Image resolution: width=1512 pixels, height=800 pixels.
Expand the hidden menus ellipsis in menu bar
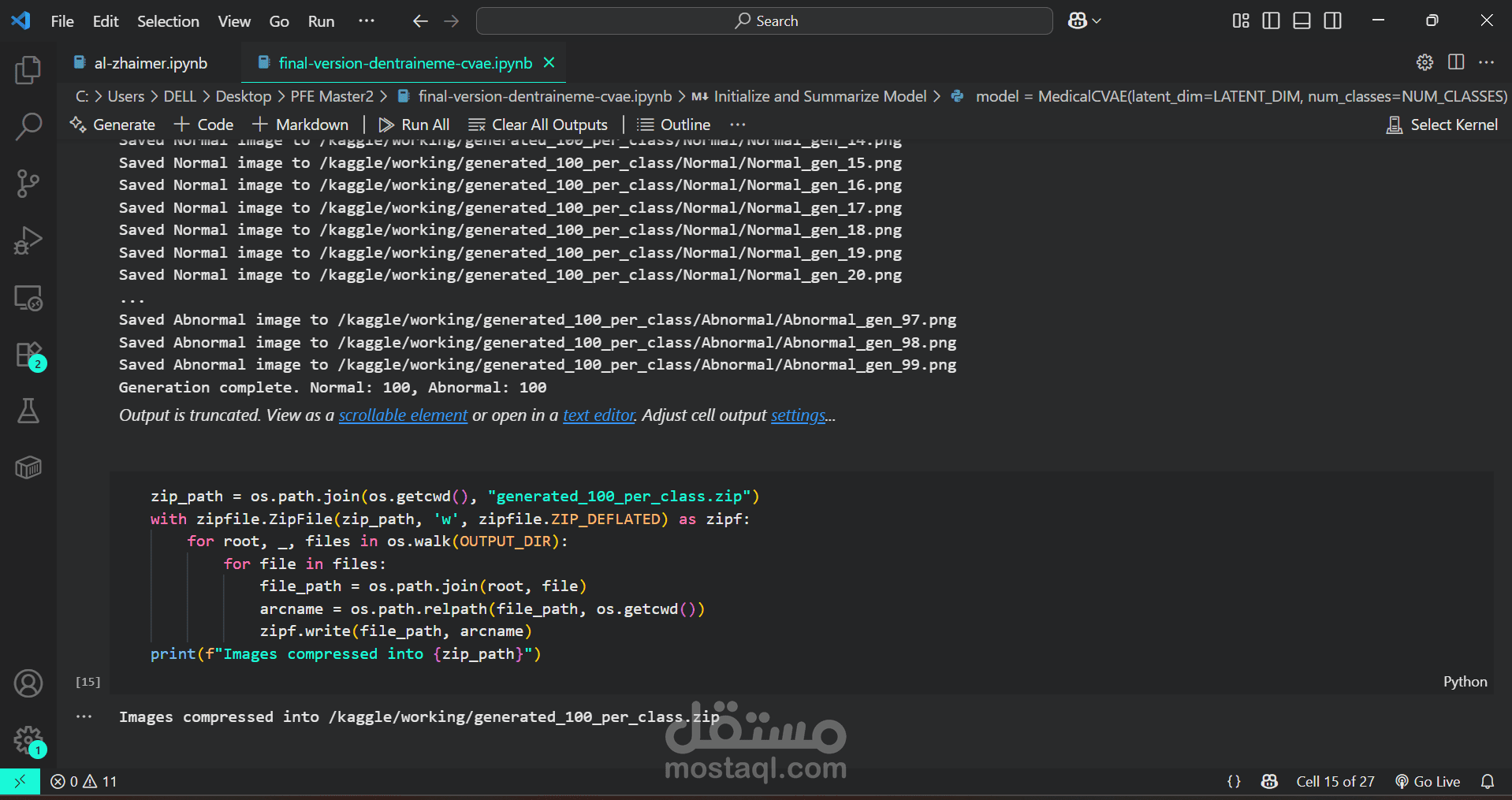pos(367,21)
